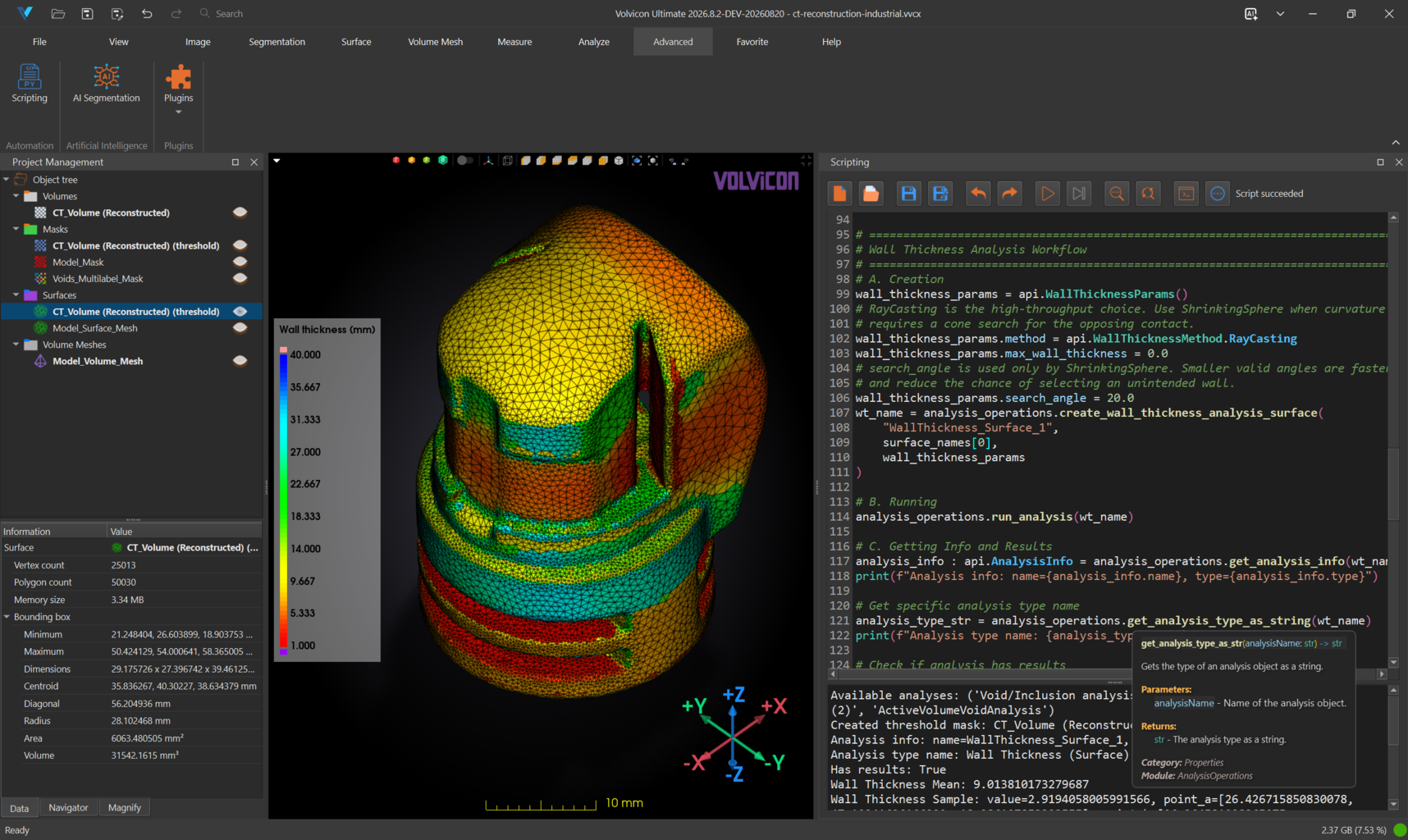Viewport: 1408px width, 840px height.
Task: Click the orange cube icon in viewport toolbar
Action: tap(411, 161)
